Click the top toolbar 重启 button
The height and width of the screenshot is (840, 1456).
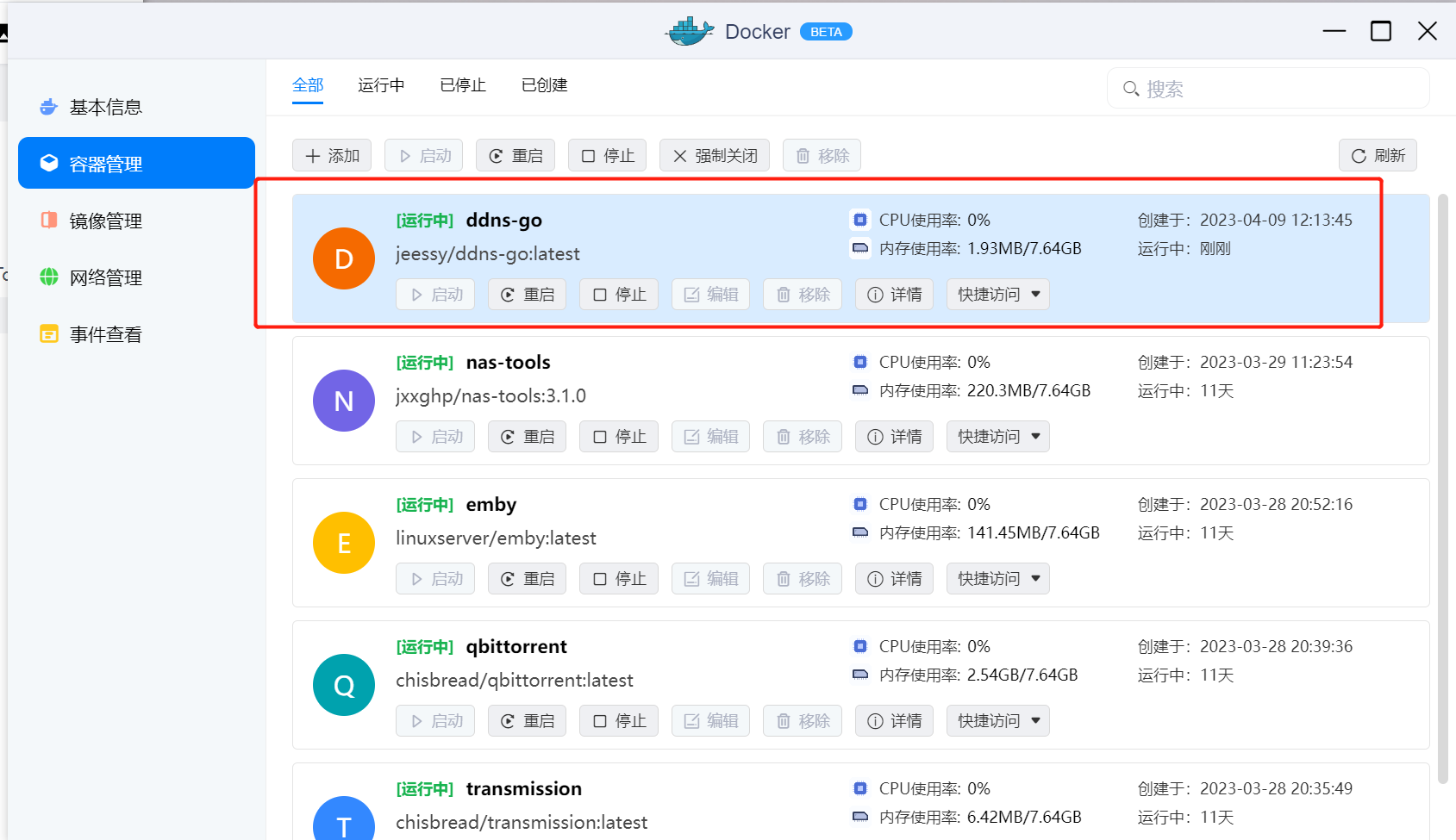[516, 156]
